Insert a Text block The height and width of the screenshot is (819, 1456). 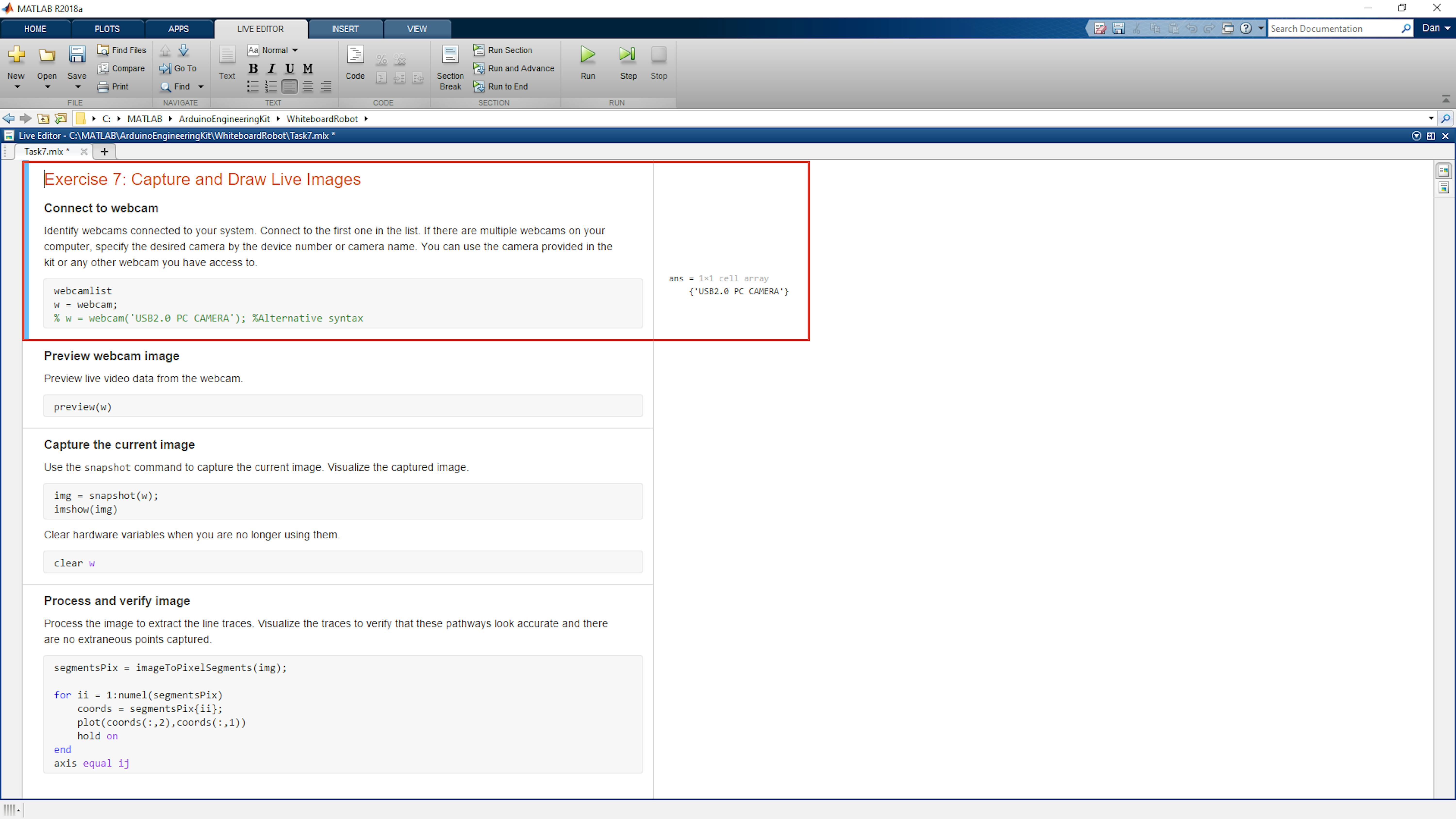click(227, 63)
